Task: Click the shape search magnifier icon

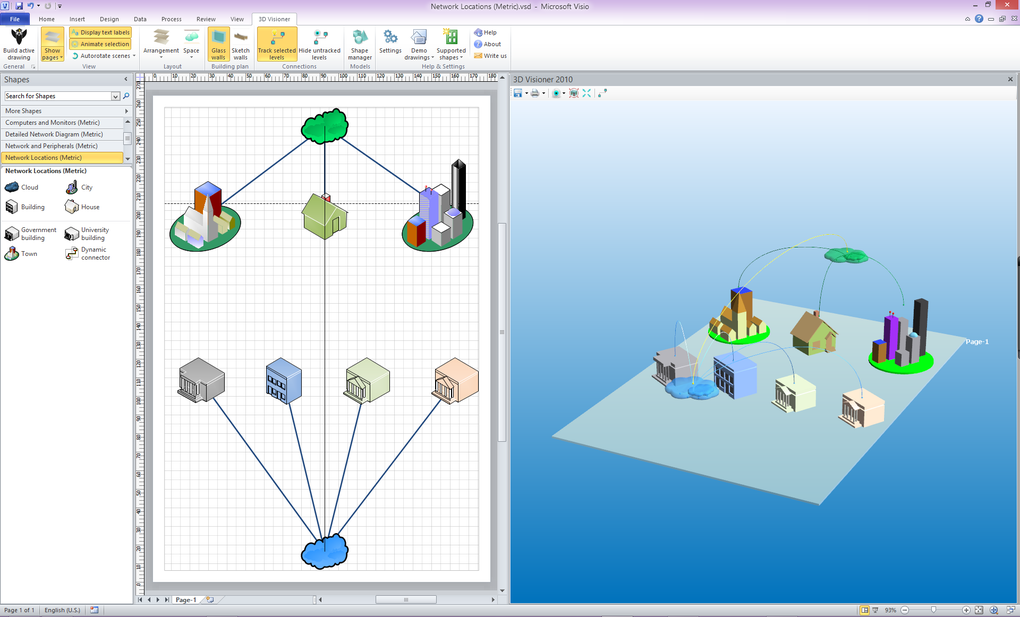Action: tap(126, 96)
